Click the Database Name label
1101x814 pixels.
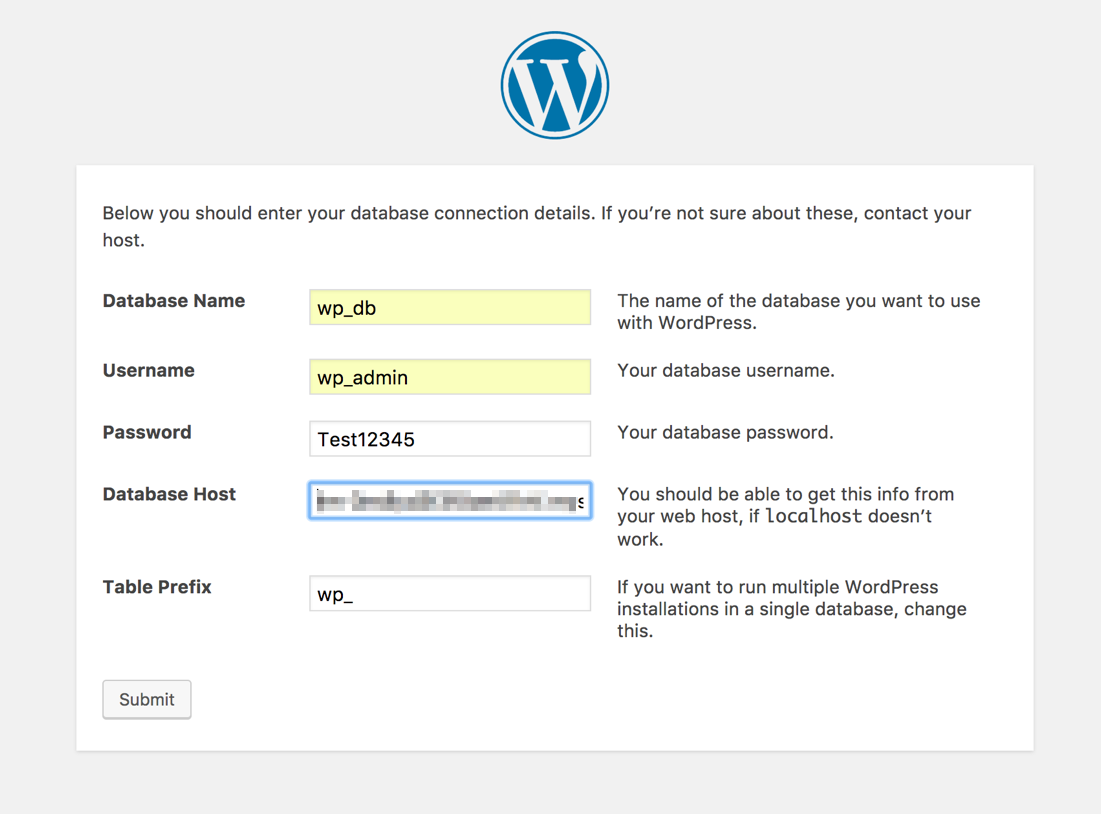point(173,301)
